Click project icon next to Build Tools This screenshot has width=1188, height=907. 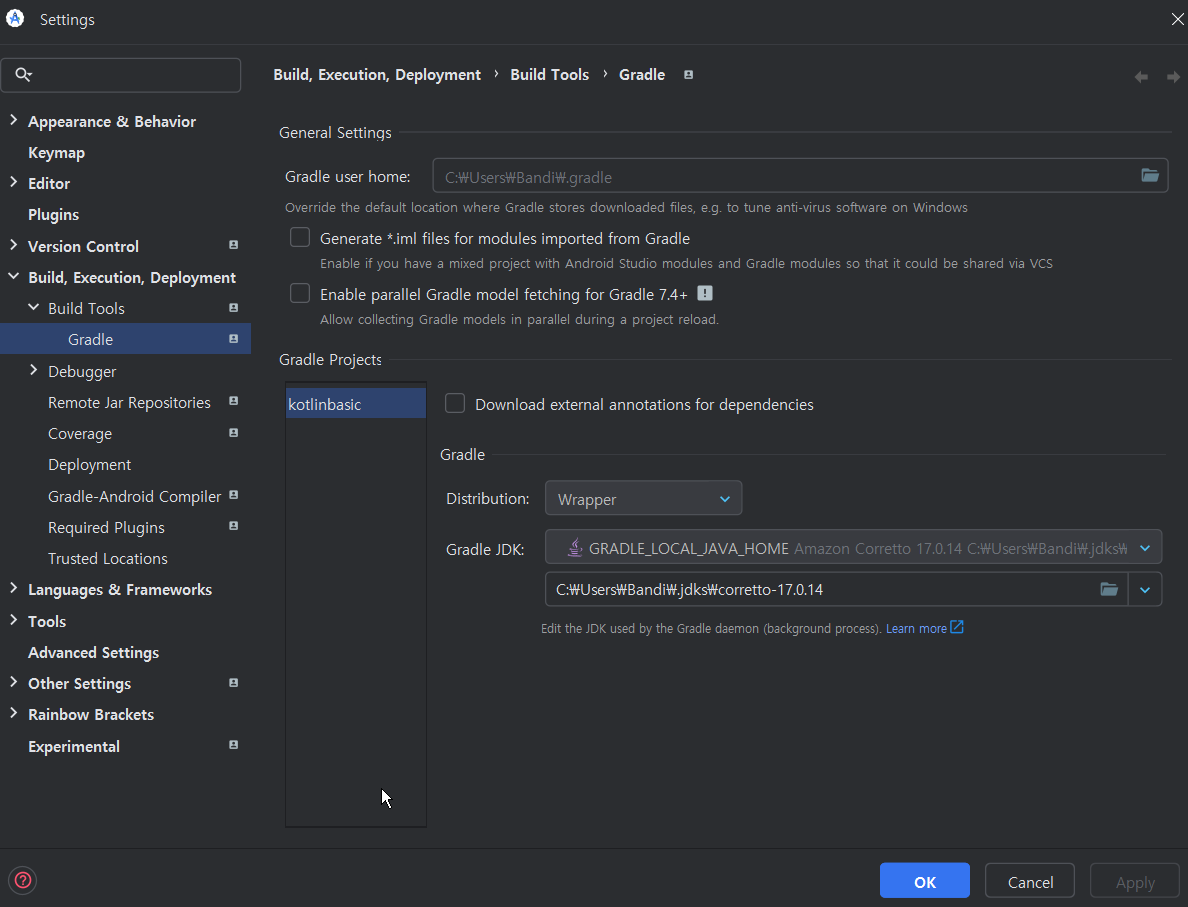tap(233, 308)
